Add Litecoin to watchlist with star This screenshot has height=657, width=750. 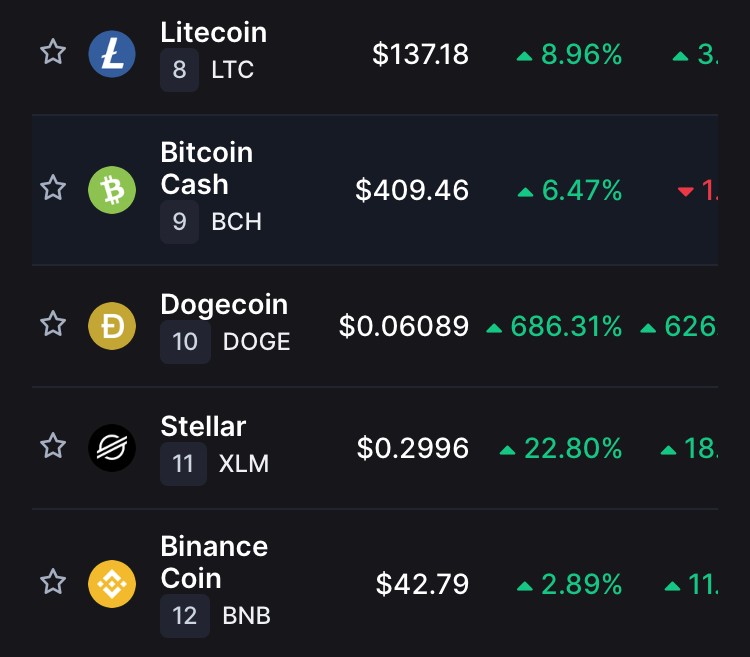pos(53,52)
